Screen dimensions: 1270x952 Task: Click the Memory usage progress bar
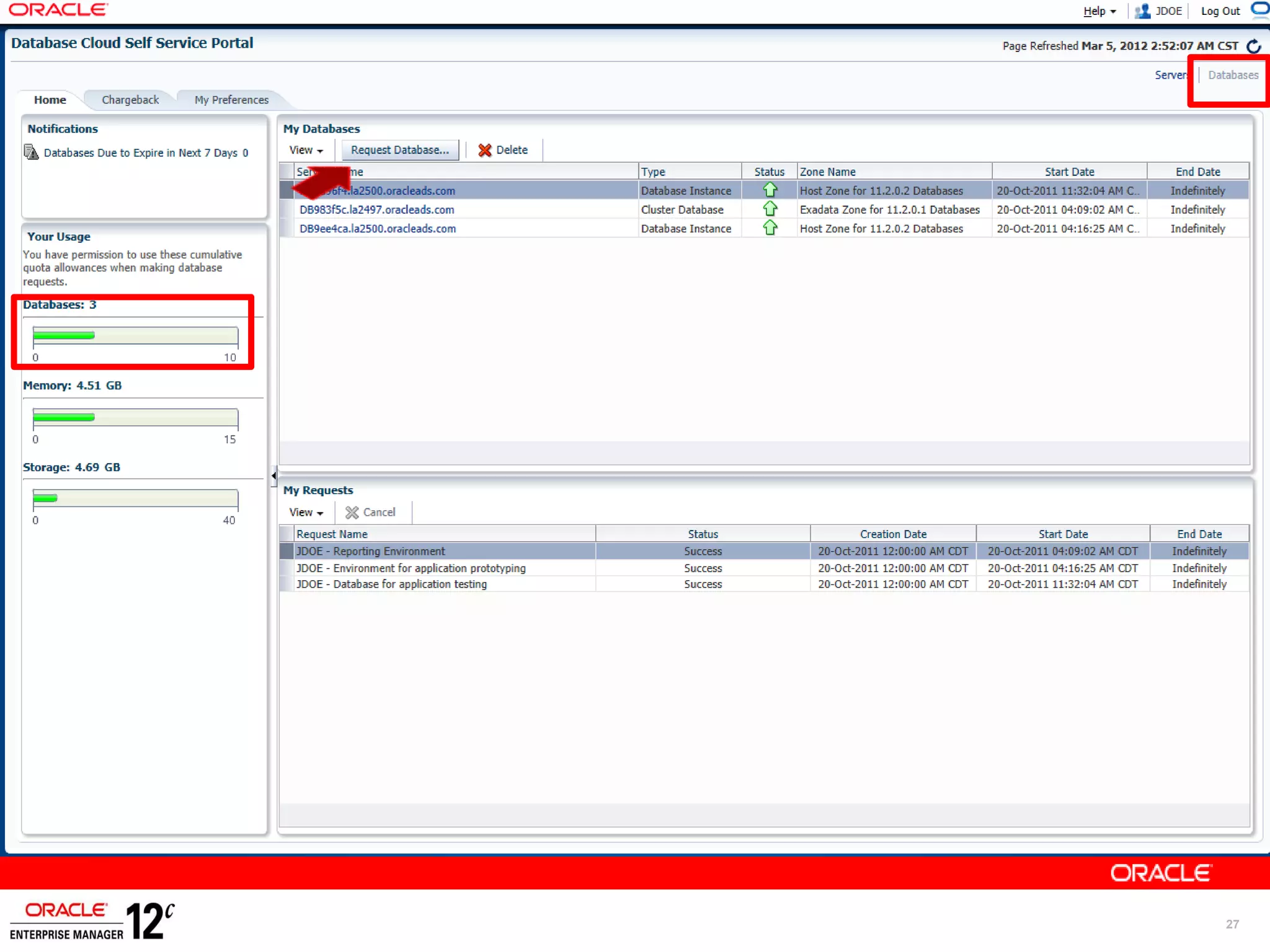coord(135,418)
